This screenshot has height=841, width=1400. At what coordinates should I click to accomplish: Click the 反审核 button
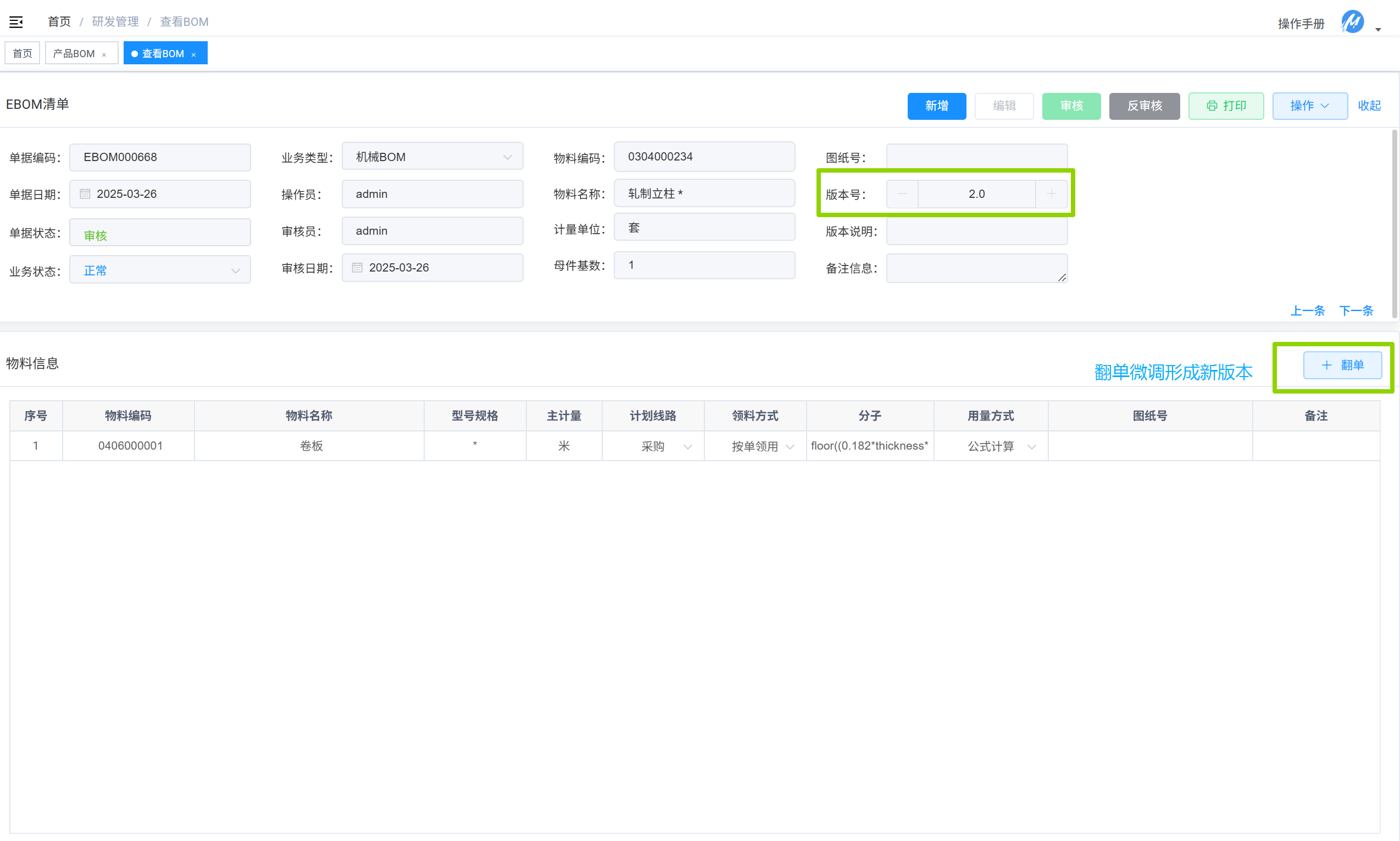pos(1144,106)
